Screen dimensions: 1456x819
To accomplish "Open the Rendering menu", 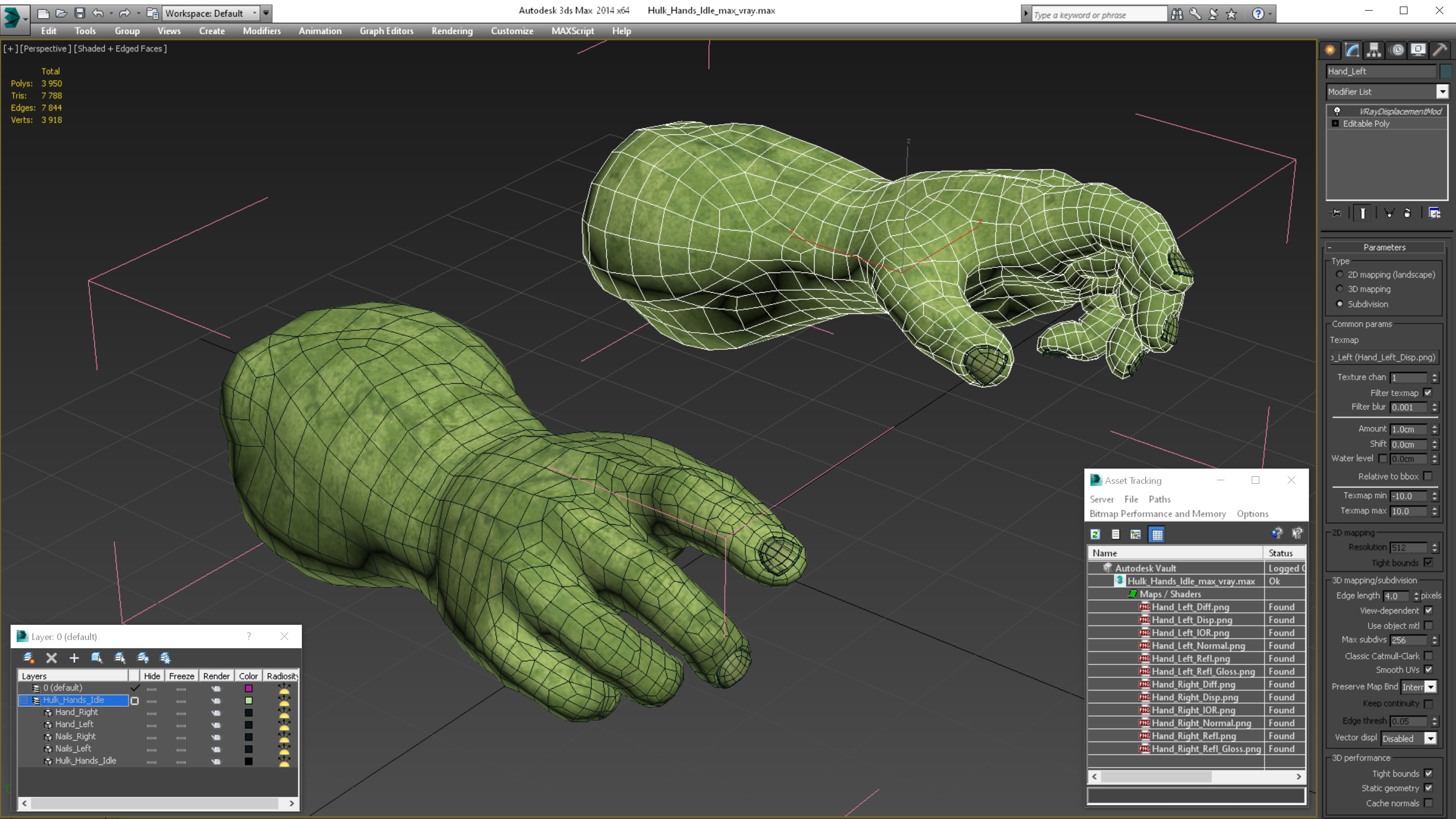I will click(x=452, y=31).
